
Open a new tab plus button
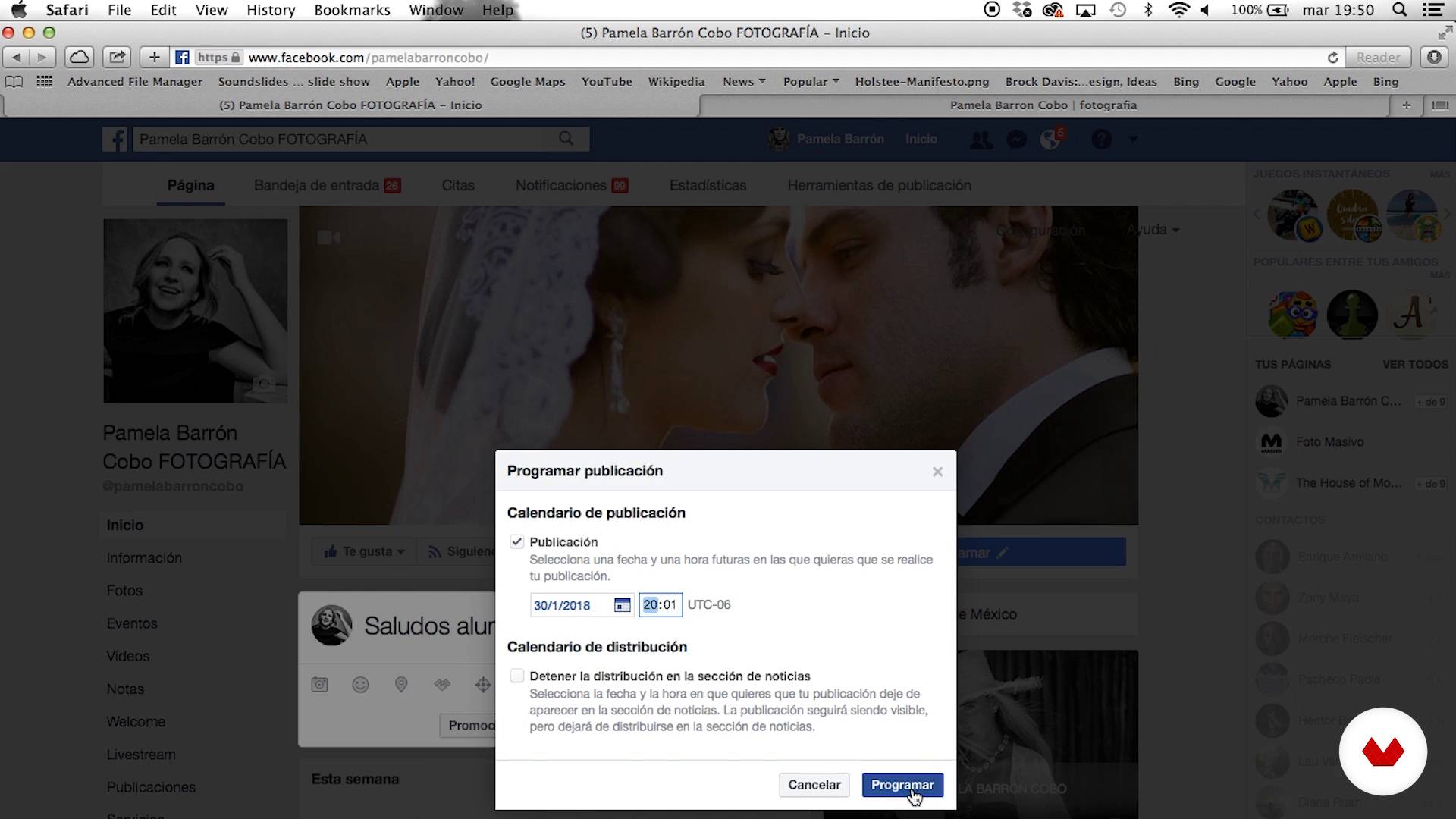(1407, 105)
